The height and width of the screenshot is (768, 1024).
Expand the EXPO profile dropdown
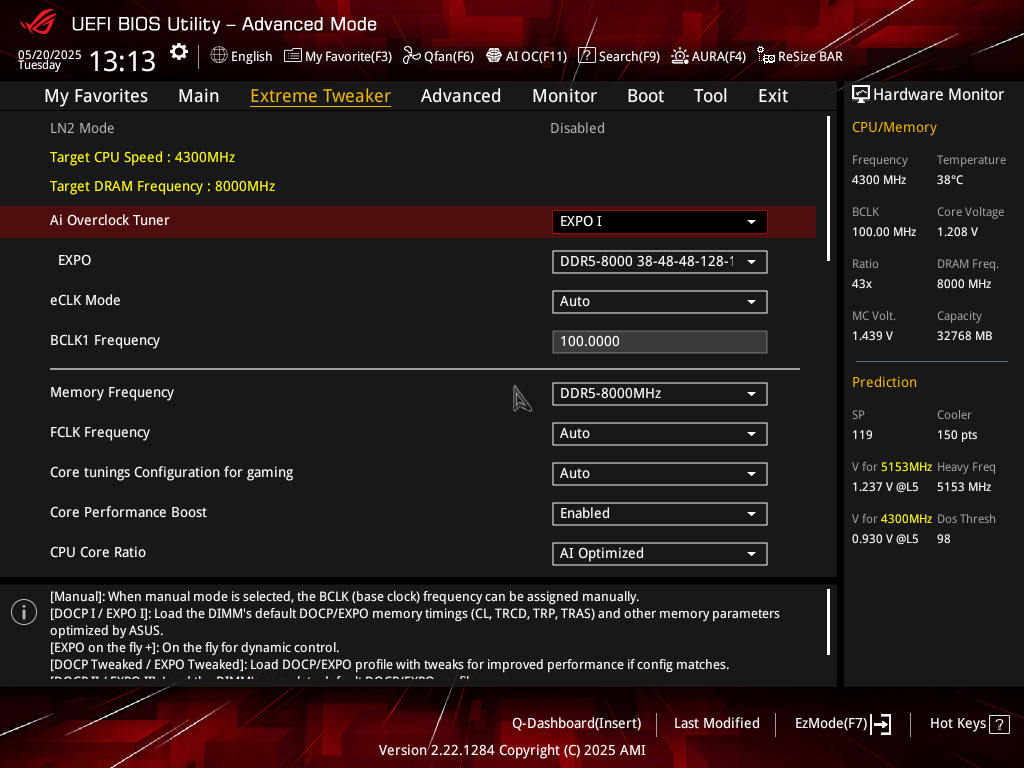click(660, 262)
